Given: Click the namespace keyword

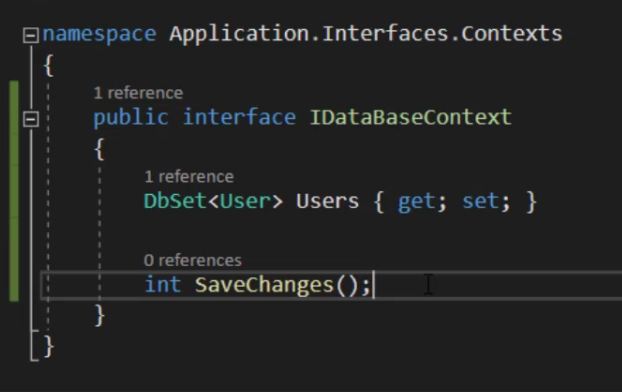Looking at the screenshot, I should coord(99,35).
